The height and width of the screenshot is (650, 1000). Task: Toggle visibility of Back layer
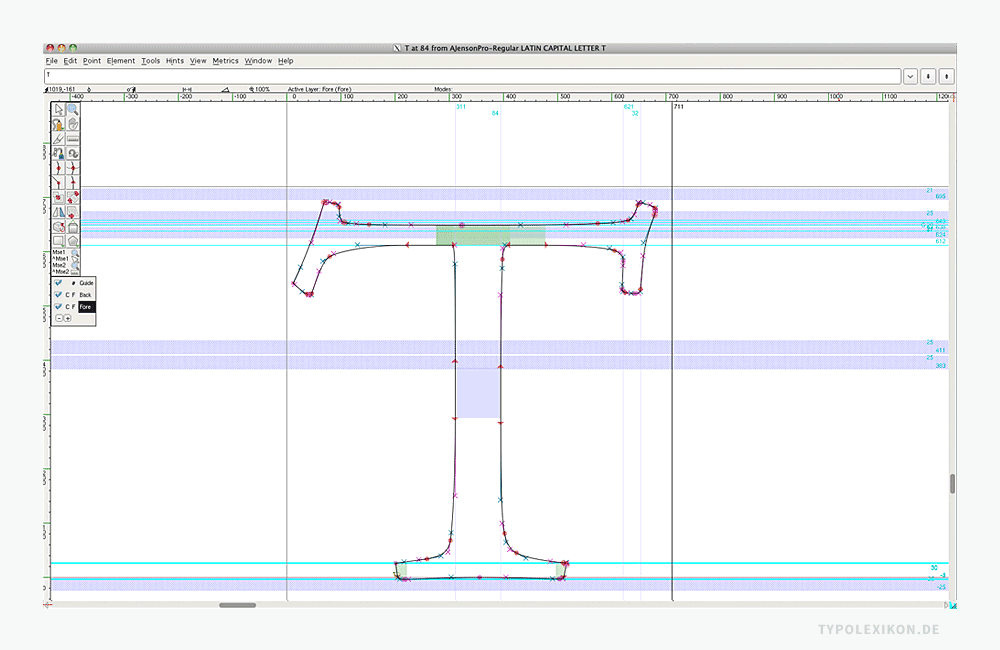(58, 295)
